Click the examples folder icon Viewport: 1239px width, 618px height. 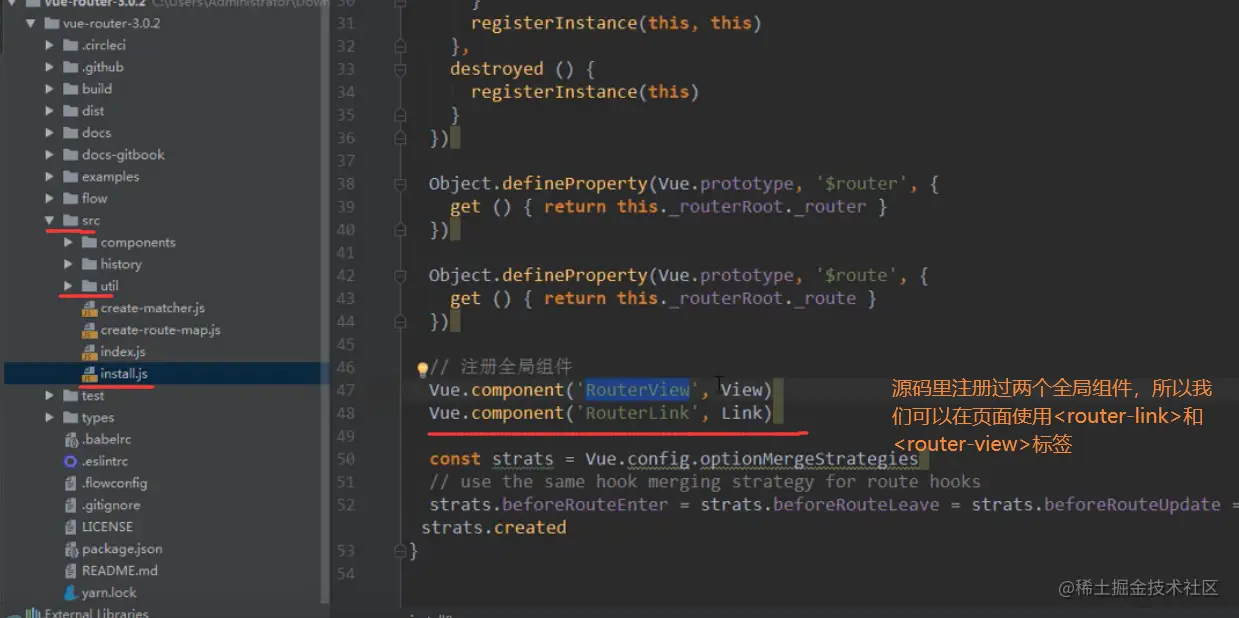pyautogui.click(x=70, y=177)
